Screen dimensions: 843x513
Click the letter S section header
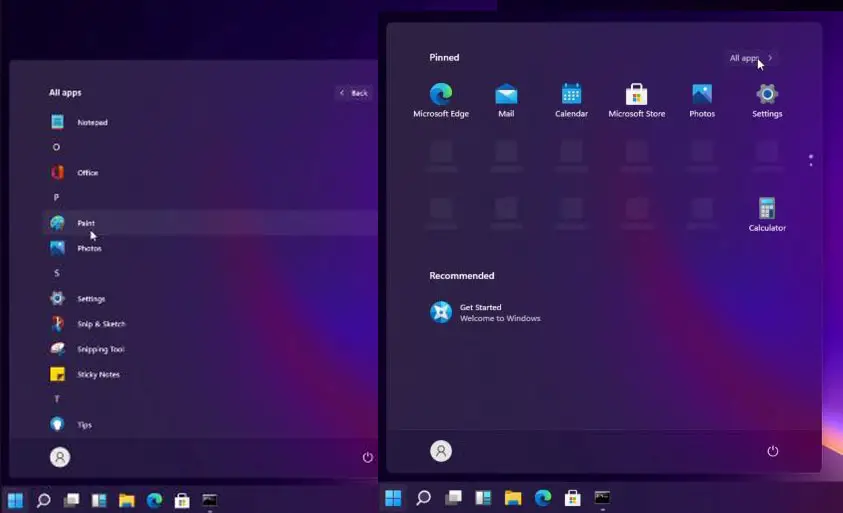(56, 273)
